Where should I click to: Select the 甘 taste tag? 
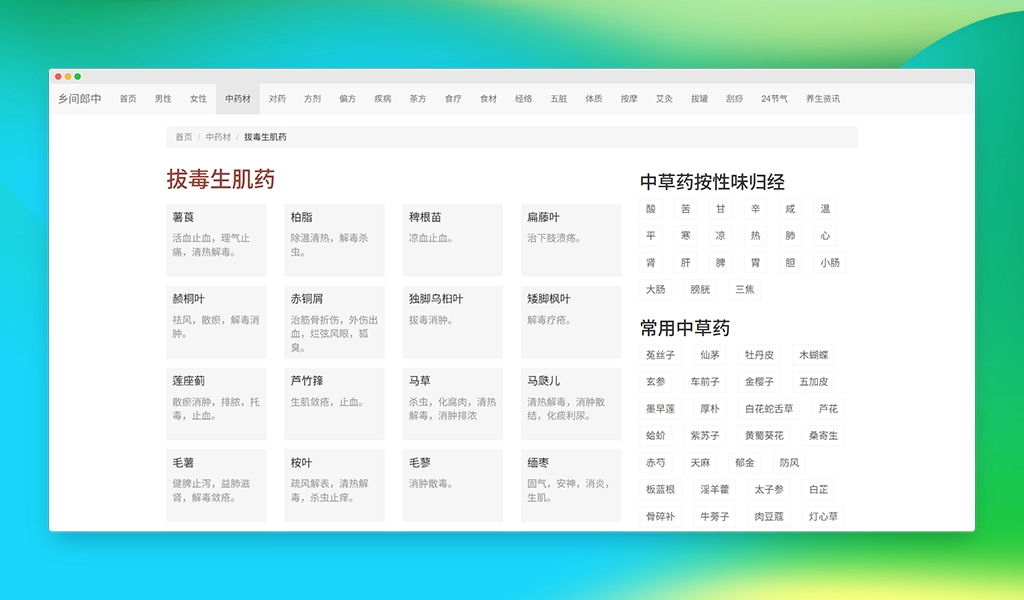(x=720, y=209)
